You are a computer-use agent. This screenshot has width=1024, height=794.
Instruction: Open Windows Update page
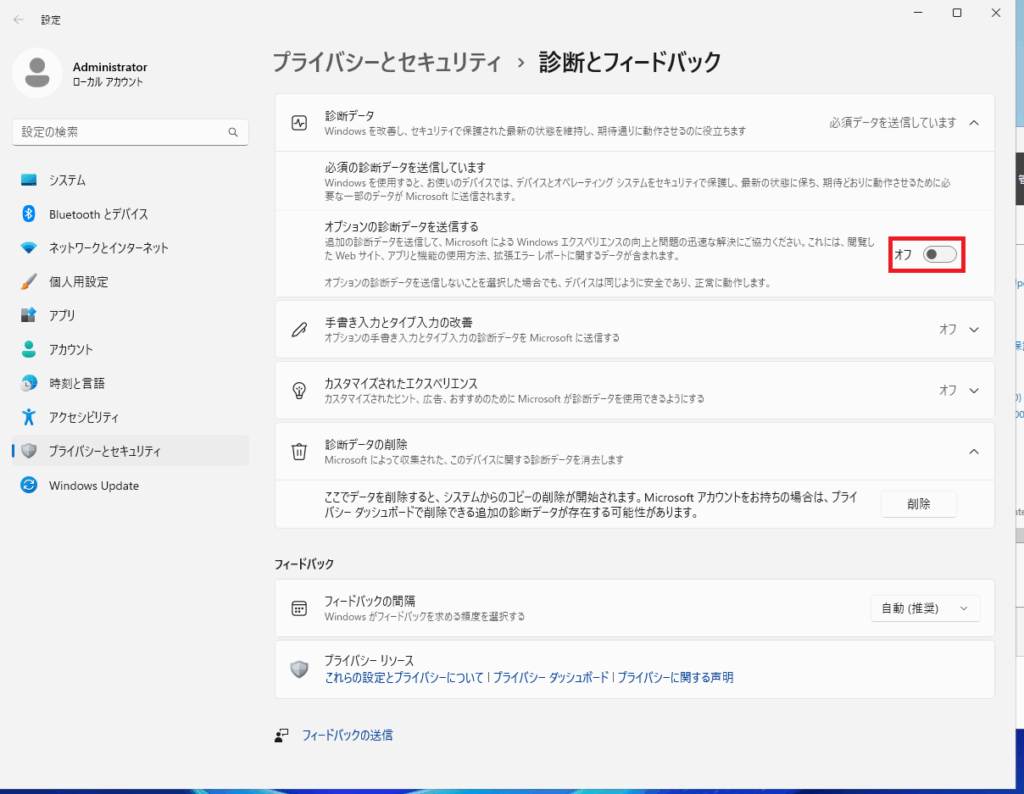coord(94,485)
